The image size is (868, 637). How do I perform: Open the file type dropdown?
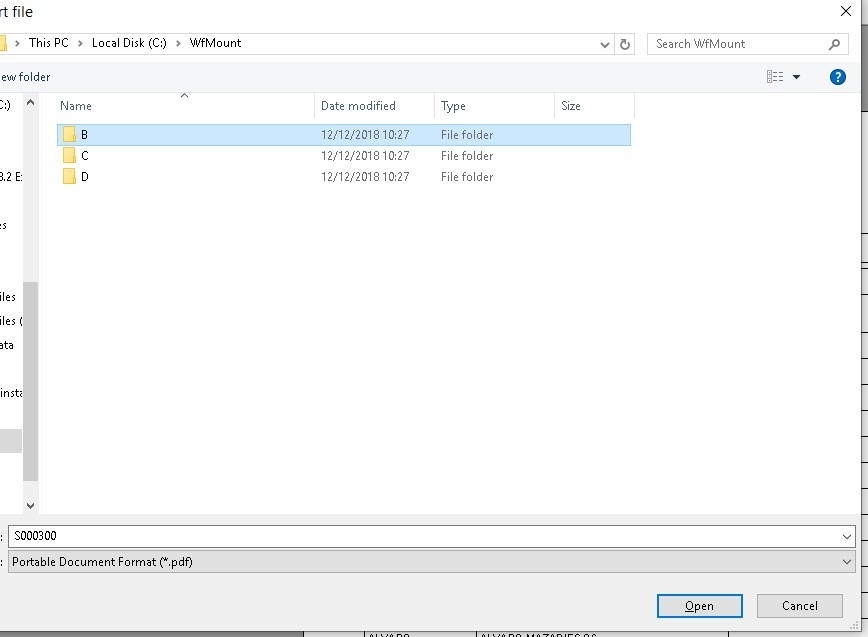[848, 562]
